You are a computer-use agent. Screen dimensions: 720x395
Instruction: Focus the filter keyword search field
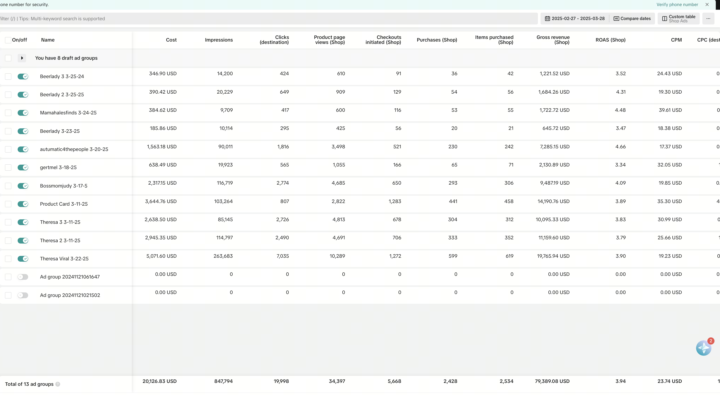point(269,18)
